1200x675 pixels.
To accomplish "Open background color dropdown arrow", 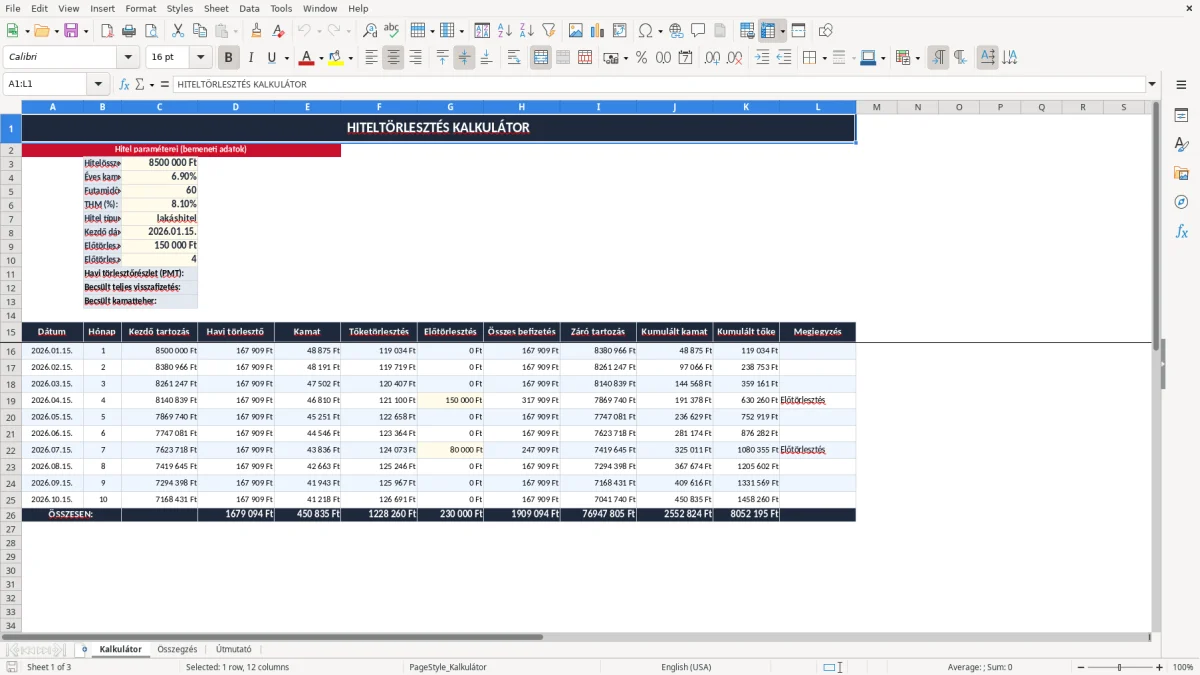I will [x=350, y=58].
